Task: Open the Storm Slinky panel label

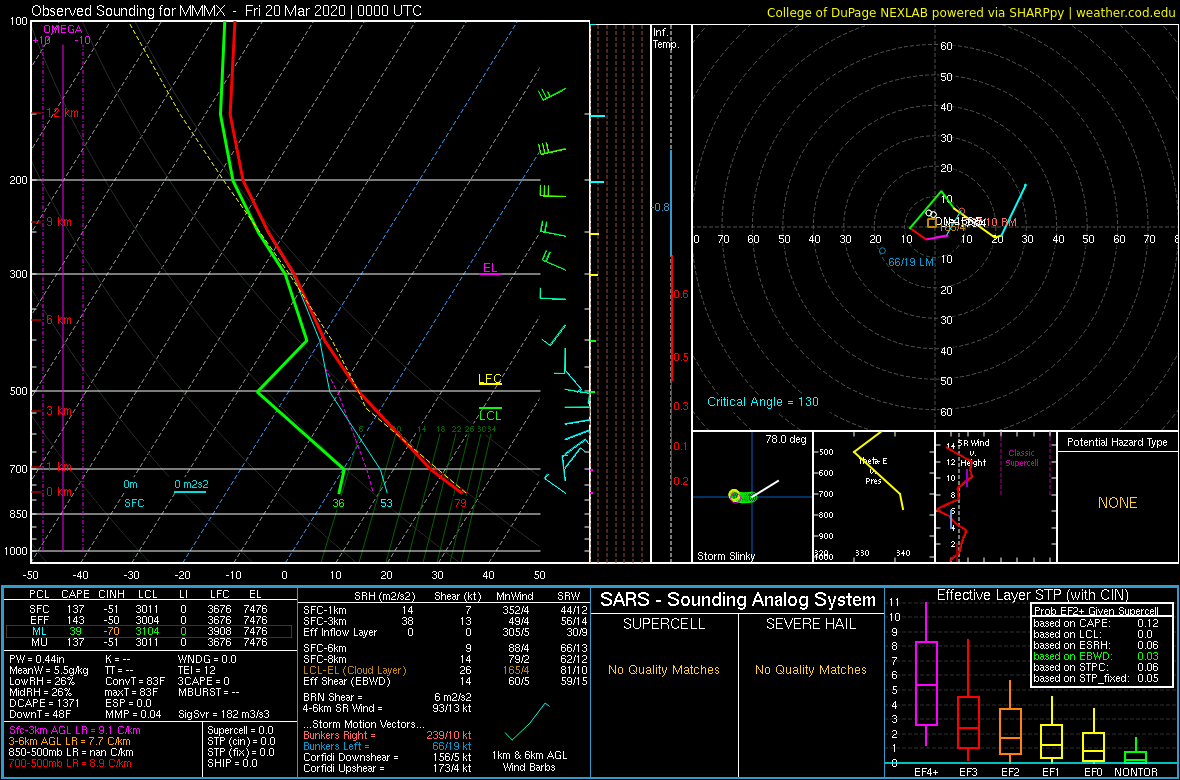Action: coord(725,556)
